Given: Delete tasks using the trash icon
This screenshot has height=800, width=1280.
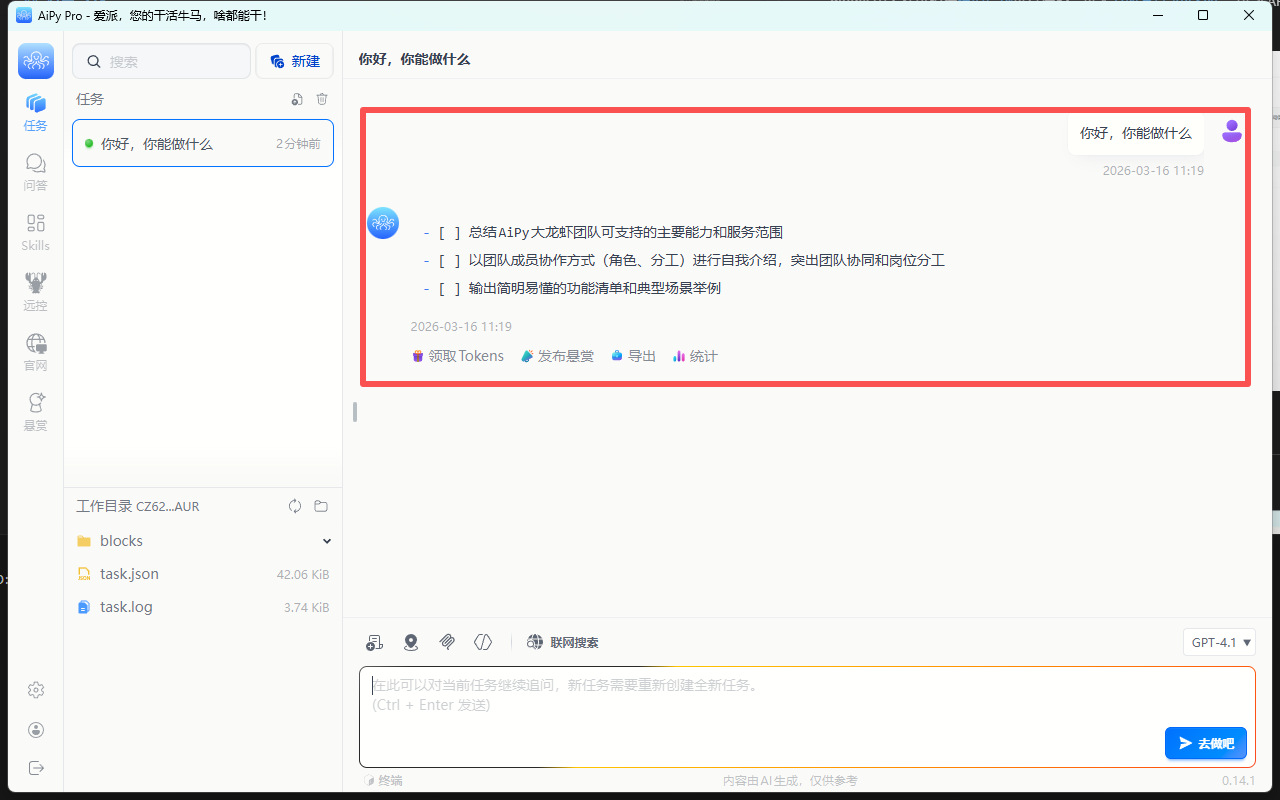Looking at the screenshot, I should point(322,99).
